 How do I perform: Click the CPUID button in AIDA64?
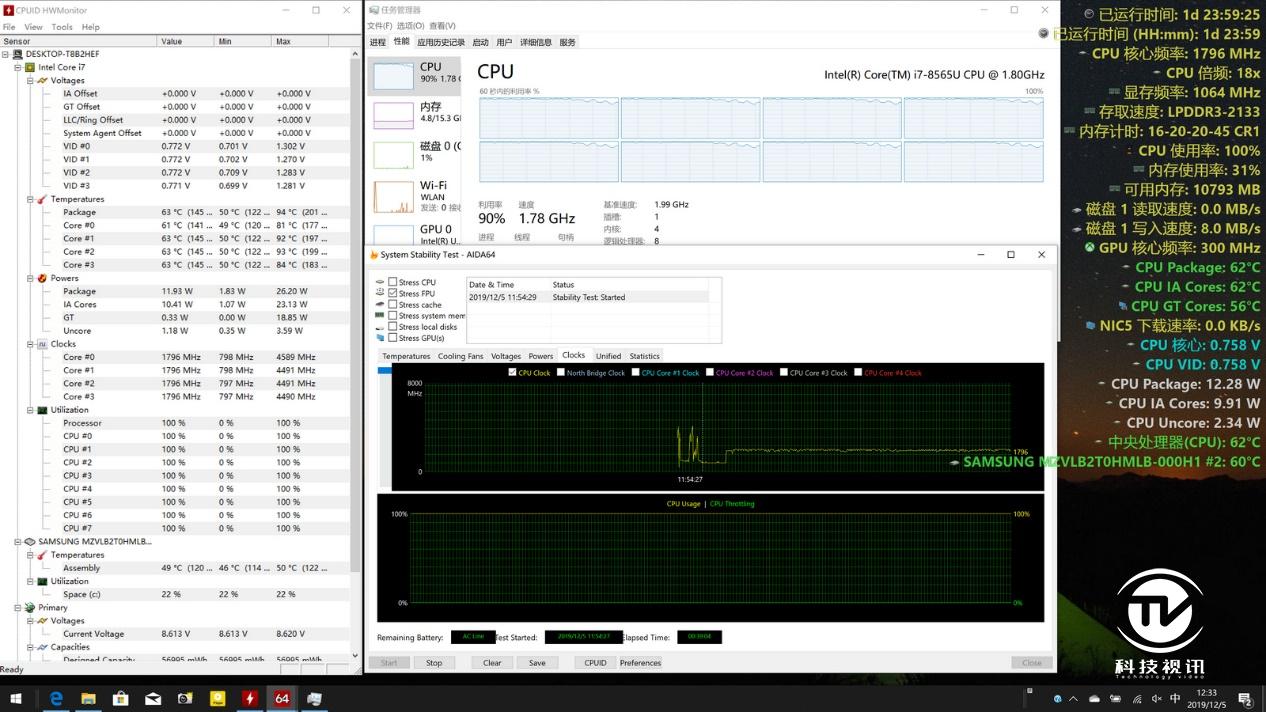[595, 662]
